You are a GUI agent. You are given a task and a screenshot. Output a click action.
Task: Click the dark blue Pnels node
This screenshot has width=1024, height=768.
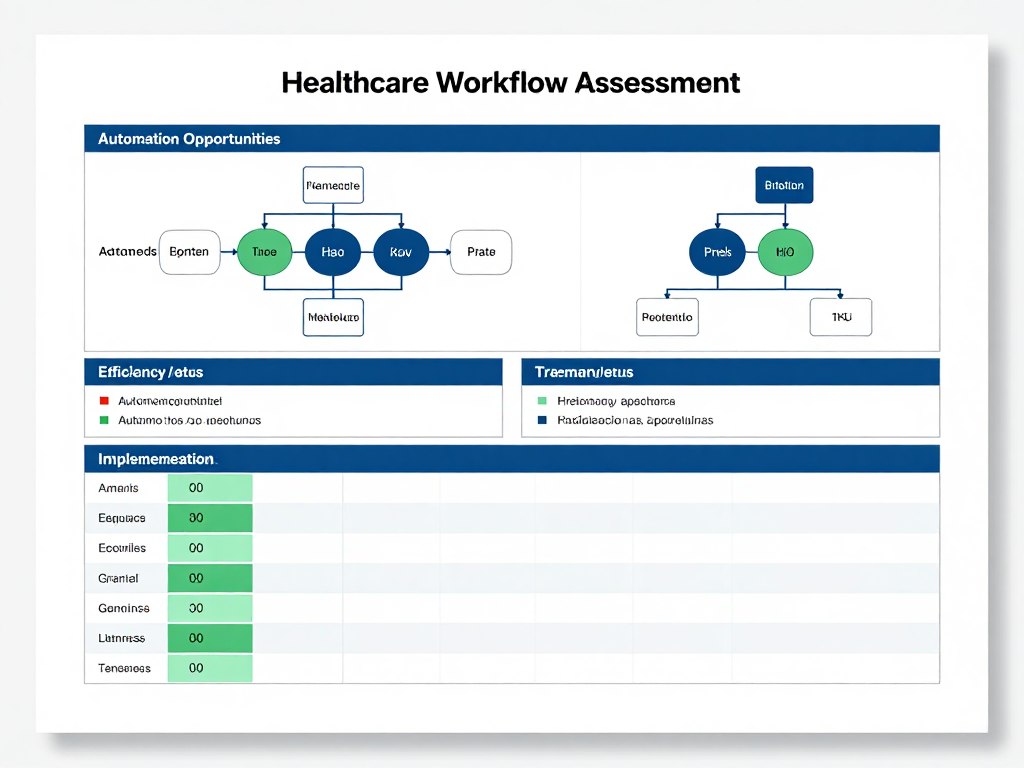click(x=717, y=252)
